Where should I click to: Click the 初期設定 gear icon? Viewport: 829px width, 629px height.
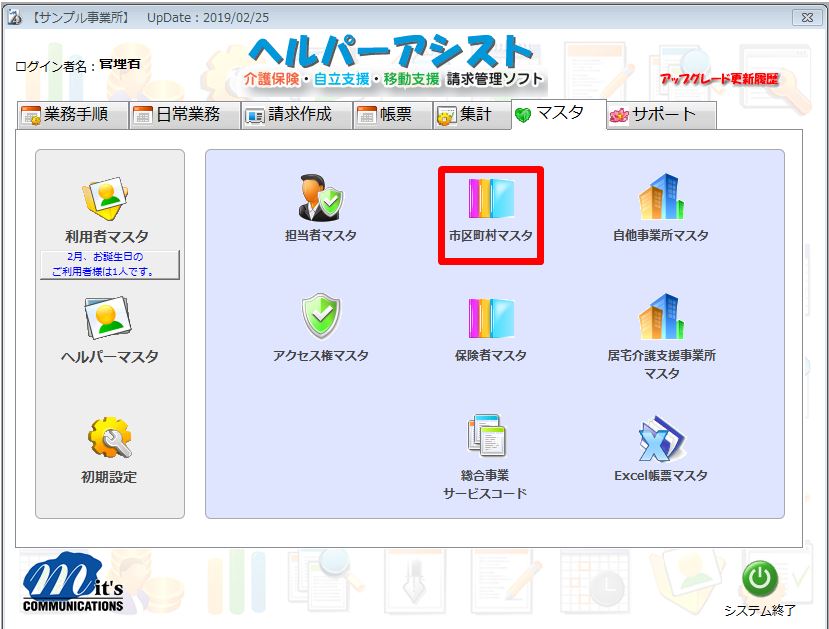point(109,440)
